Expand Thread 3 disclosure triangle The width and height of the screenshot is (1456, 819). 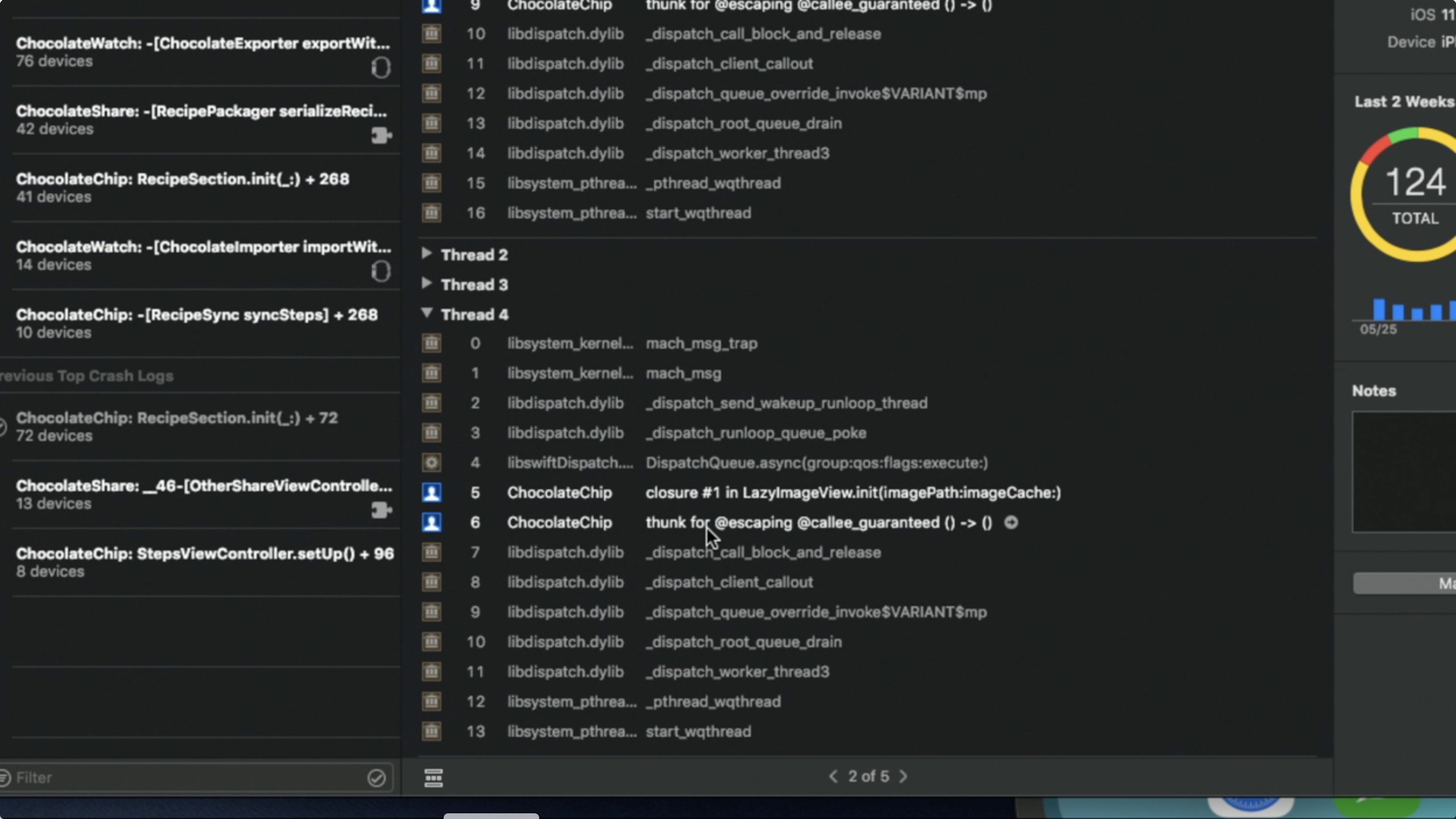pyautogui.click(x=427, y=283)
